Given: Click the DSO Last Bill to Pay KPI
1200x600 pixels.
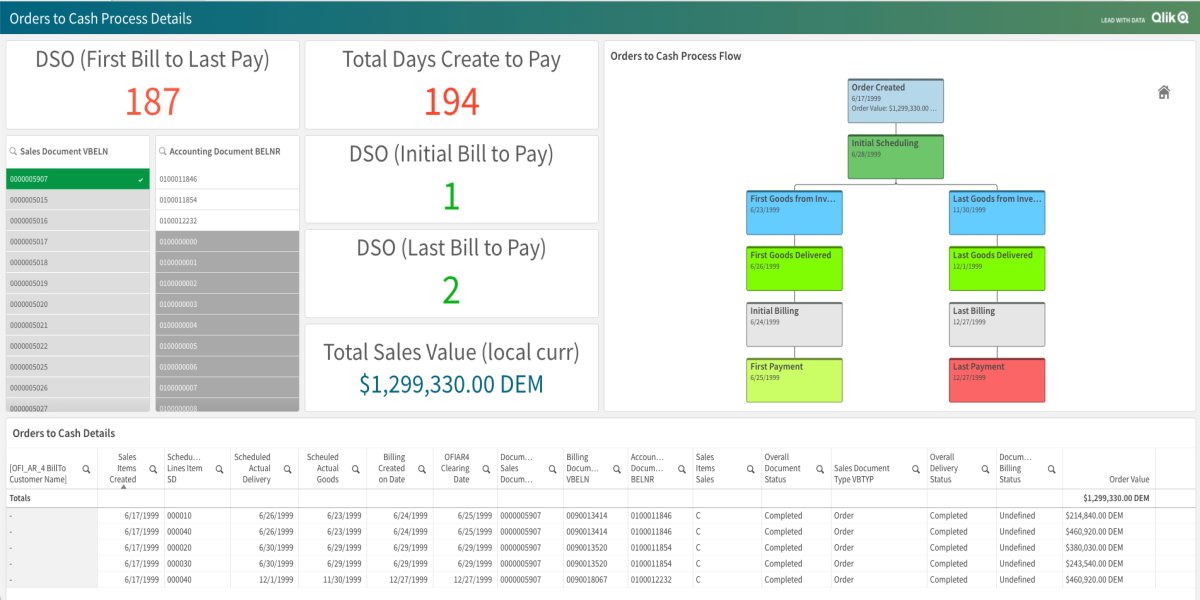Looking at the screenshot, I should pos(451,273).
